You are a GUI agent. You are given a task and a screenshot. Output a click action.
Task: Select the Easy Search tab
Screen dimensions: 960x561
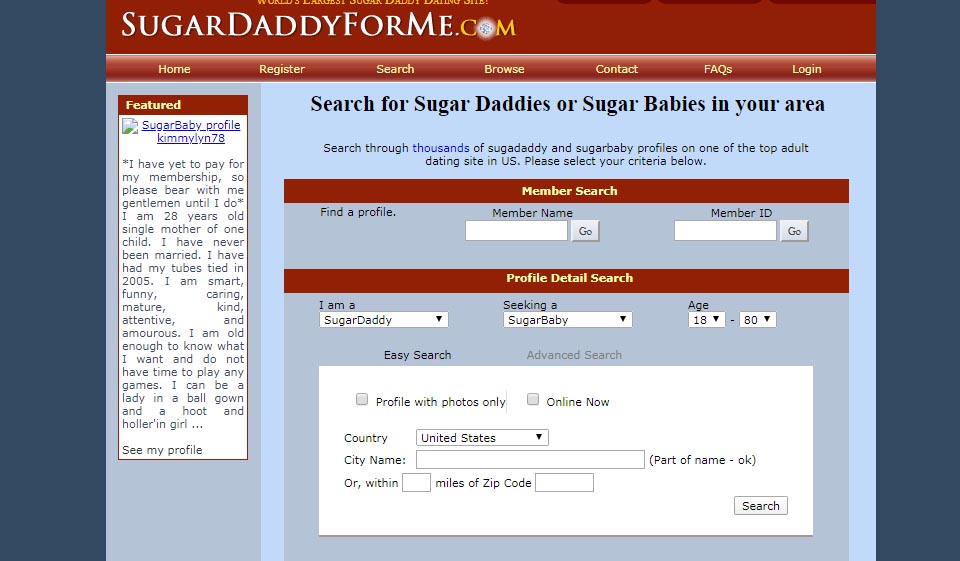(x=417, y=355)
